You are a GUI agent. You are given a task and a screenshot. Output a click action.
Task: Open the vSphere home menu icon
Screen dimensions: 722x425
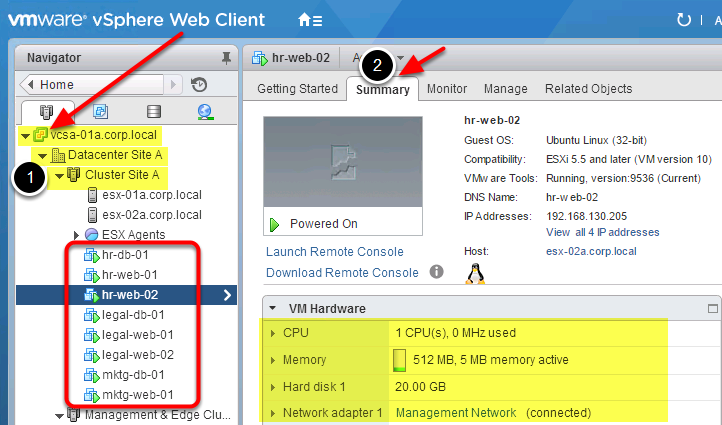pyautogui.click(x=310, y=20)
